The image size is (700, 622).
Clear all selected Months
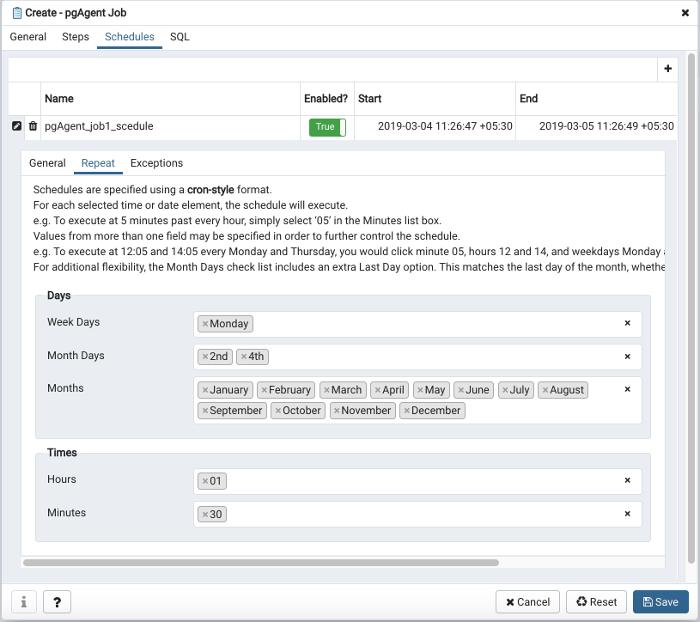[627, 389]
